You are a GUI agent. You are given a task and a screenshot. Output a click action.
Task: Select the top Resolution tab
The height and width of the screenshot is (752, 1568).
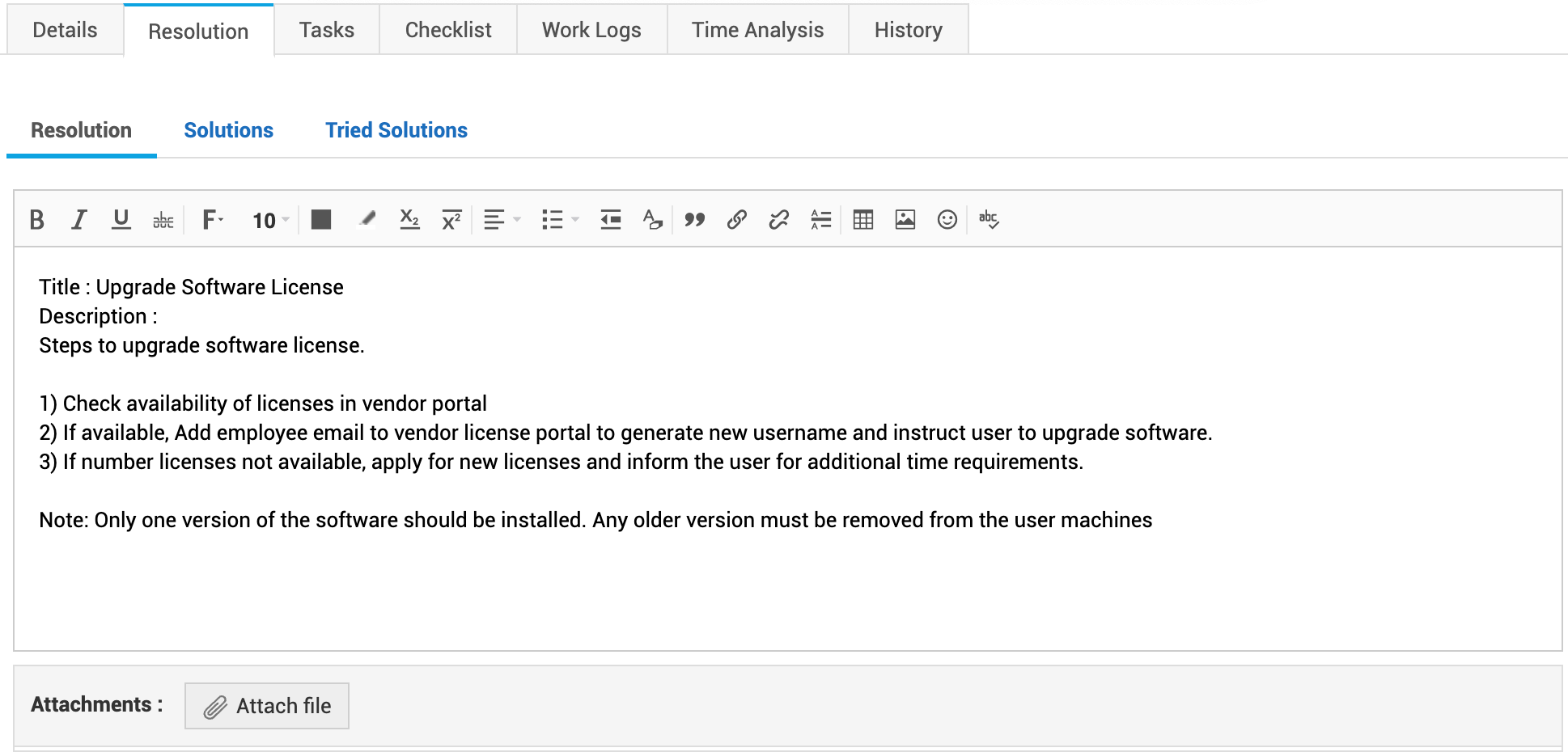click(198, 31)
